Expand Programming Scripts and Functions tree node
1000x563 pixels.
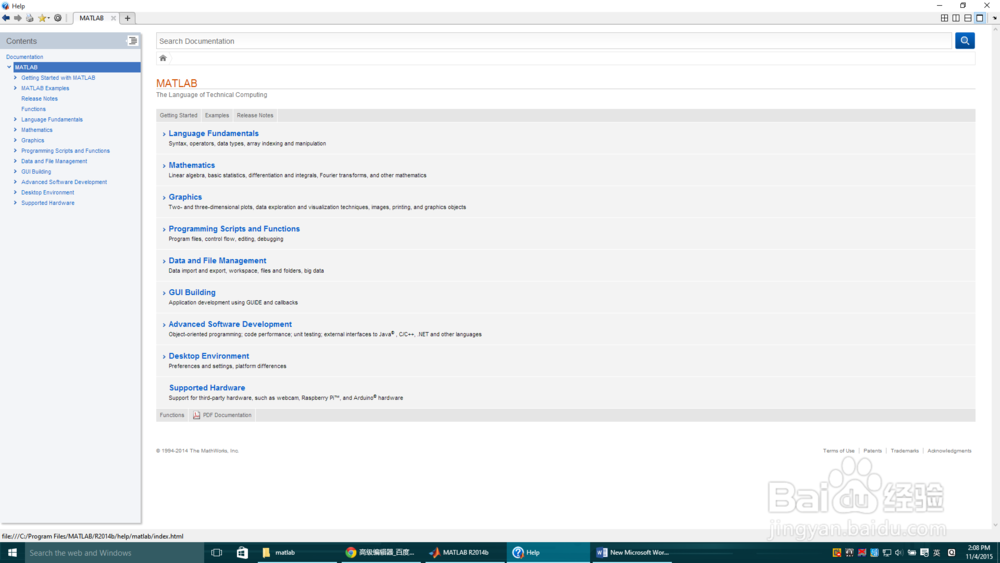pos(15,150)
